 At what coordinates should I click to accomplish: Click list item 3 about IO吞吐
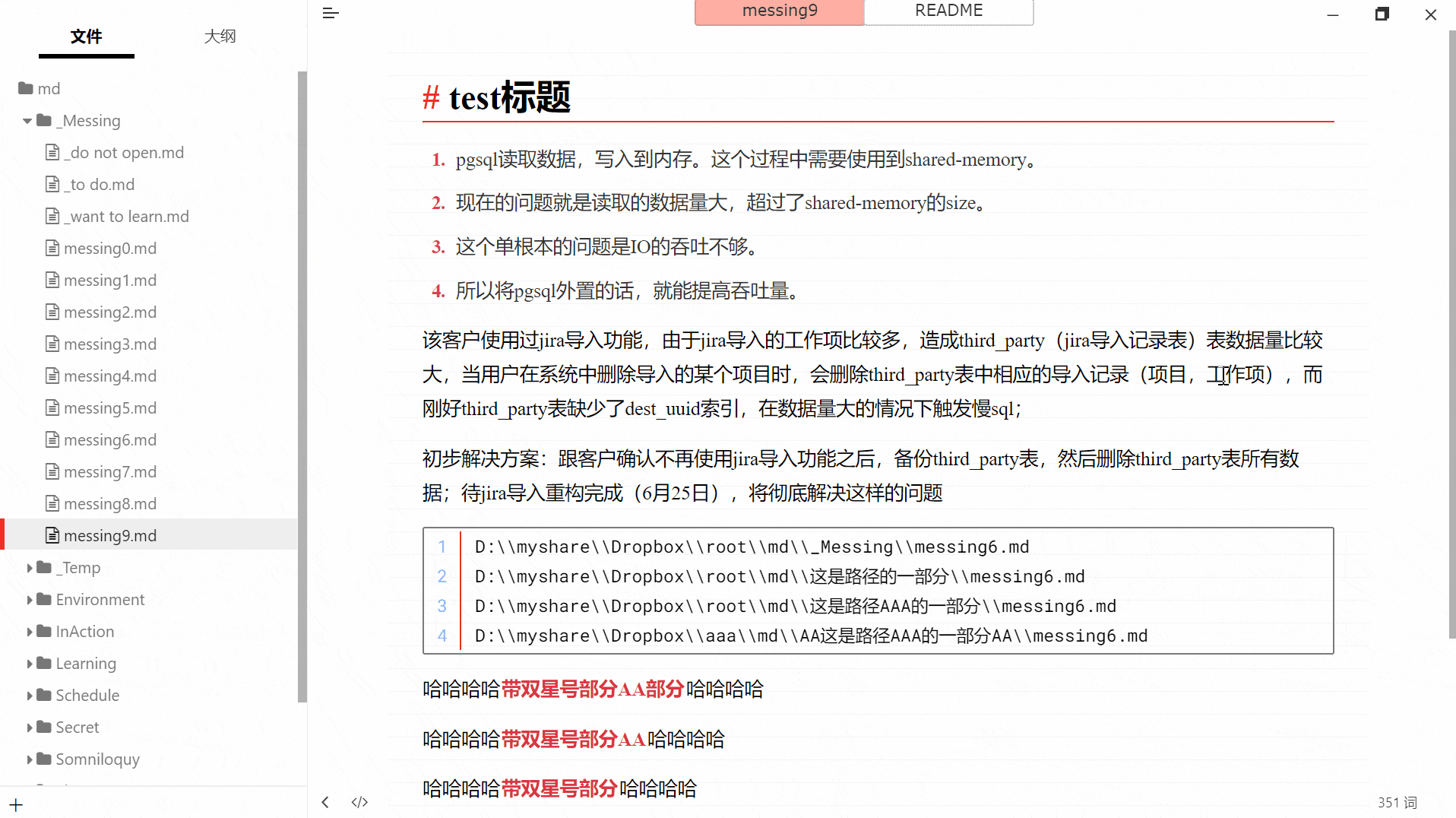pos(609,246)
